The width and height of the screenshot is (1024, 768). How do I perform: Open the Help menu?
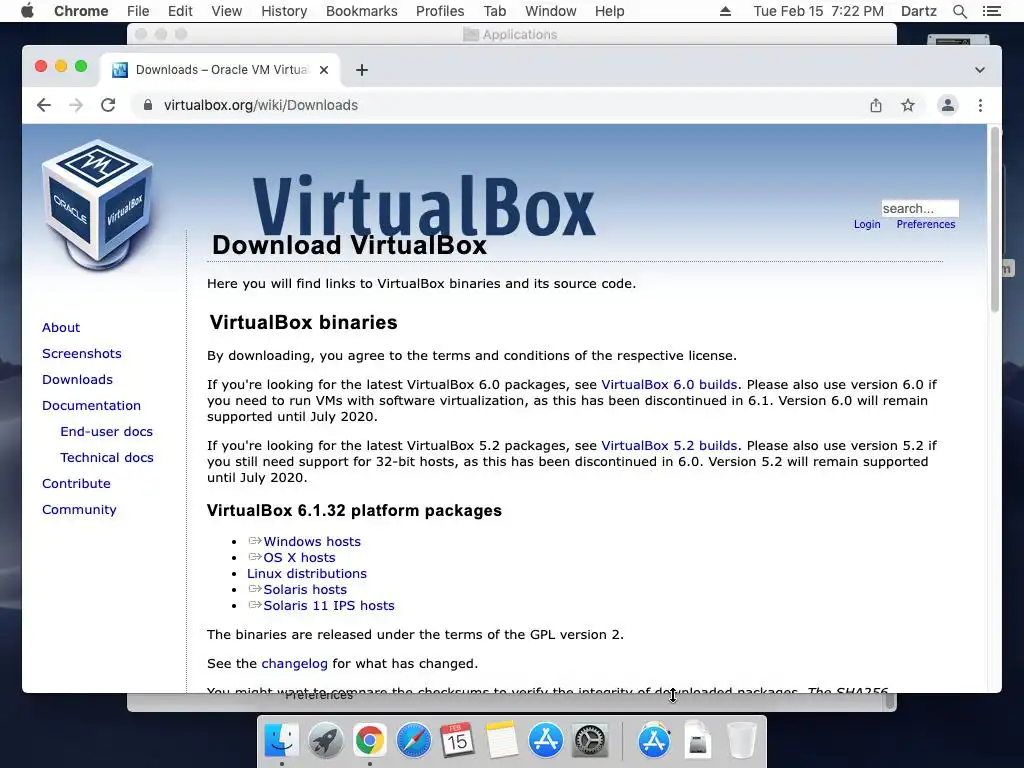click(609, 11)
